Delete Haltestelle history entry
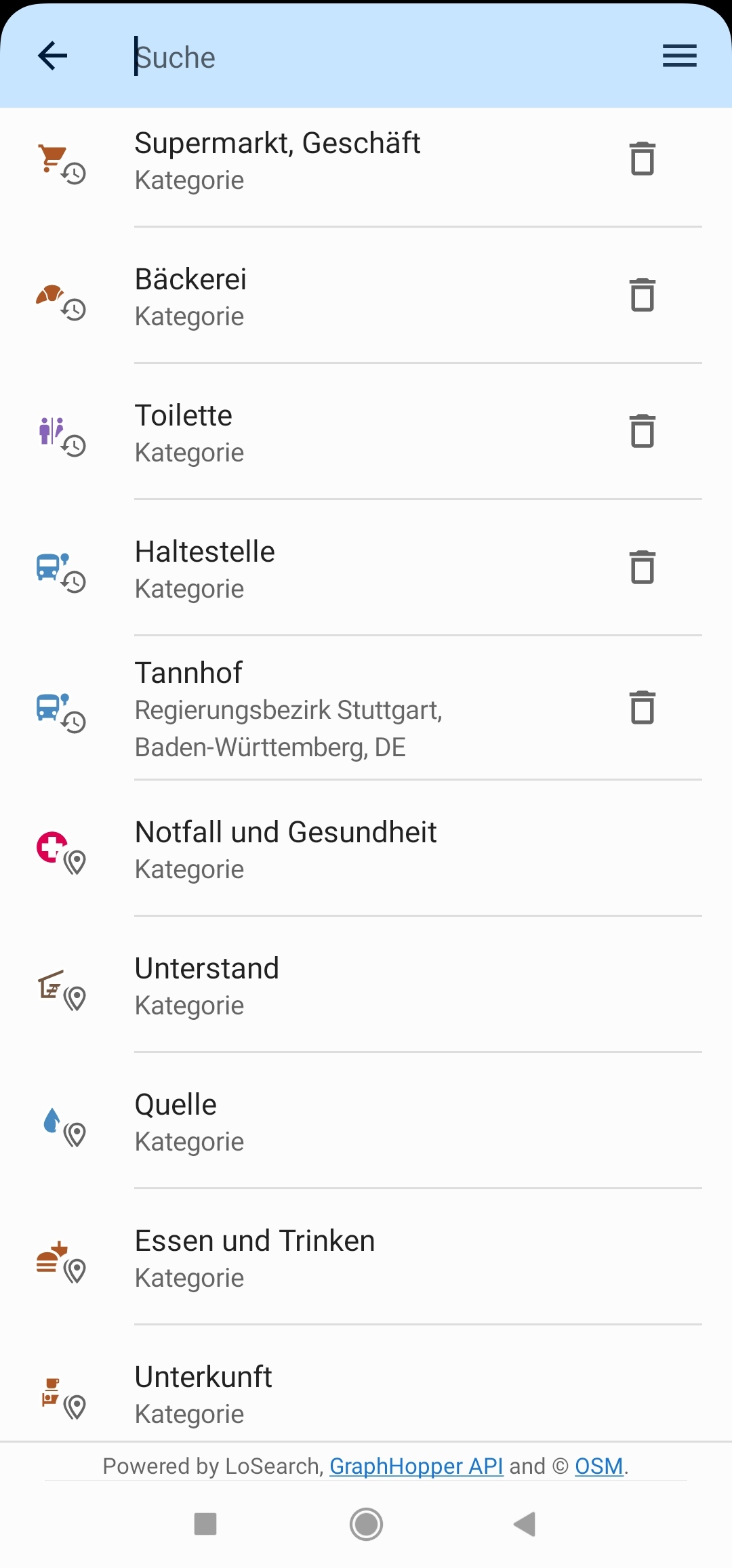 [x=642, y=568]
